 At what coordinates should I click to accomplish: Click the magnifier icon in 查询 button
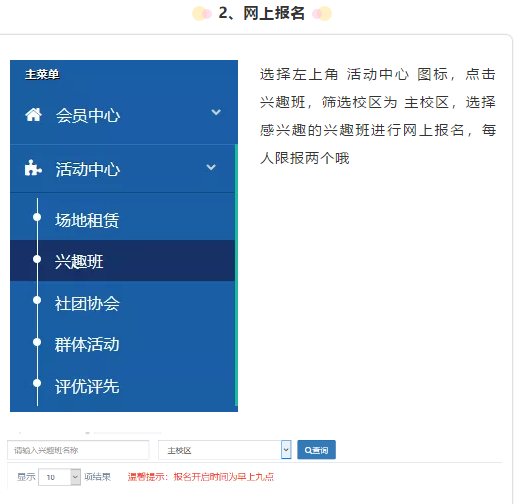(308, 450)
